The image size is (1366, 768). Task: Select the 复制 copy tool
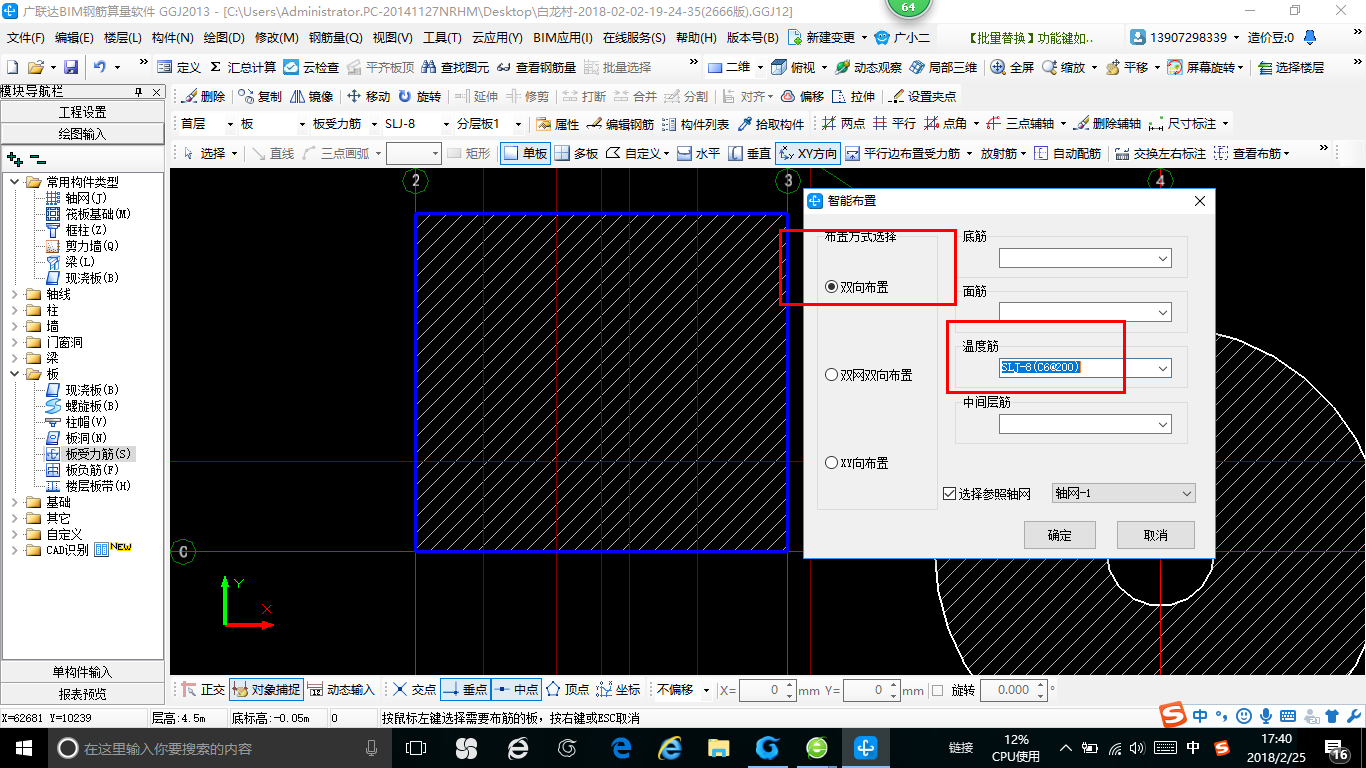coord(261,97)
